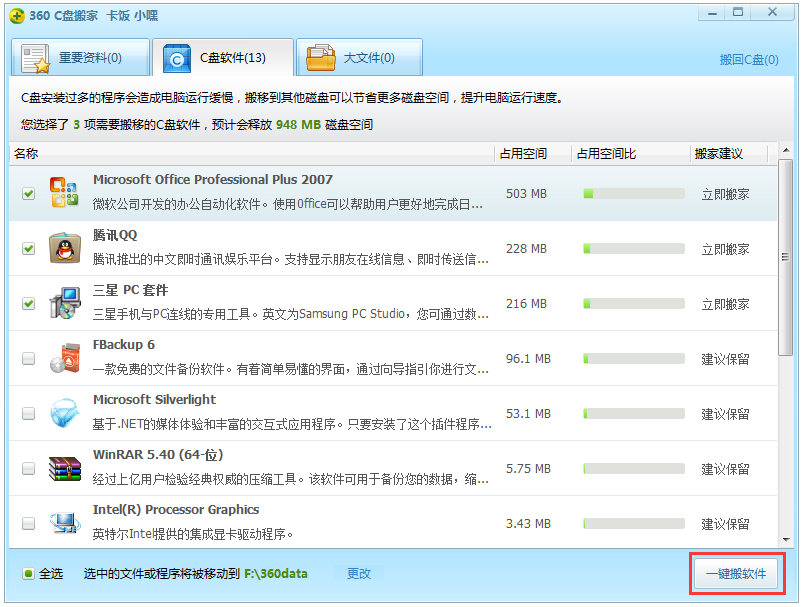The width and height of the screenshot is (804, 607).
Task: Maximize the 360 C盘搬家 window
Action: (x=737, y=13)
